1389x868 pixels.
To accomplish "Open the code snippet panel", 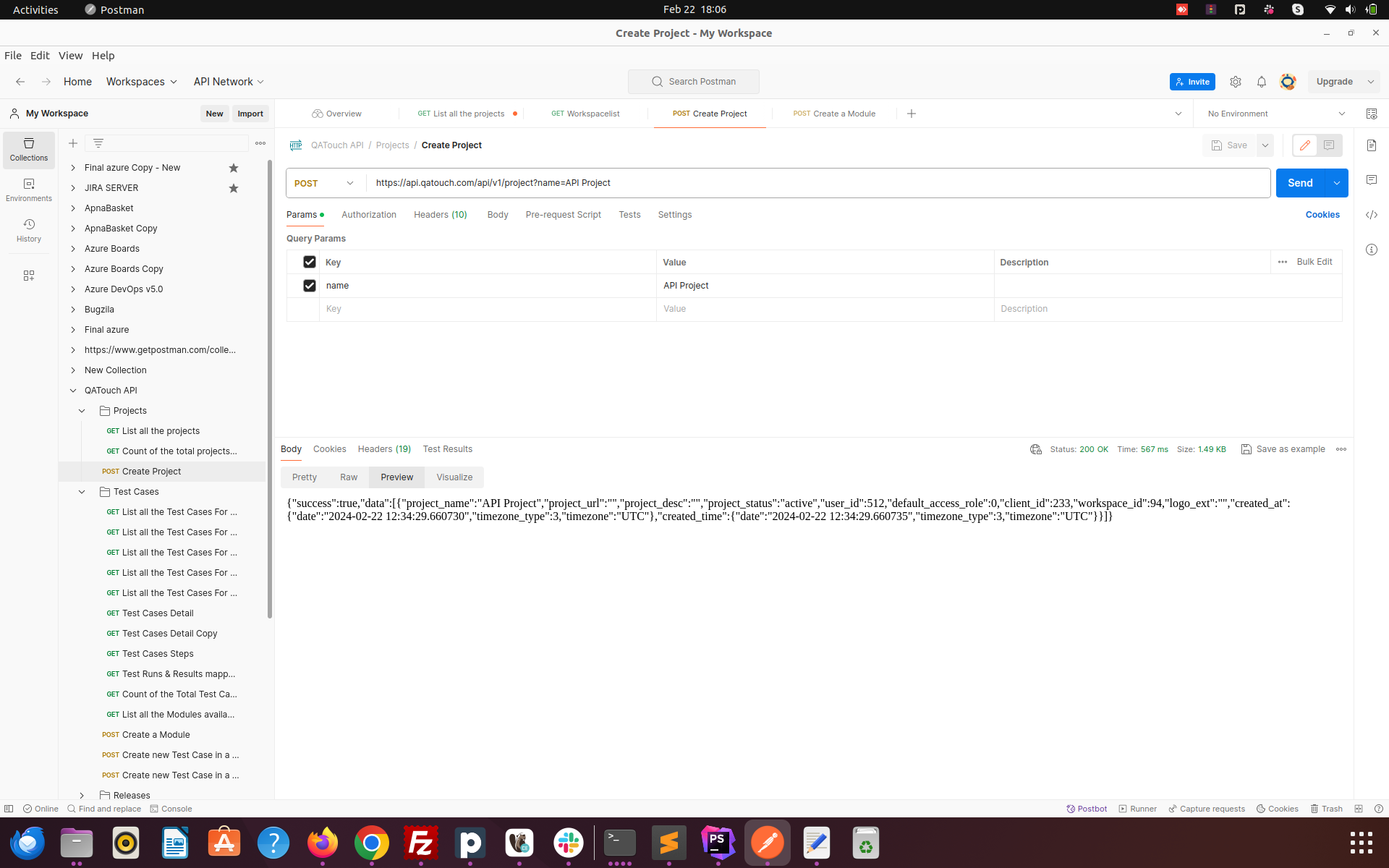I will 1372,214.
